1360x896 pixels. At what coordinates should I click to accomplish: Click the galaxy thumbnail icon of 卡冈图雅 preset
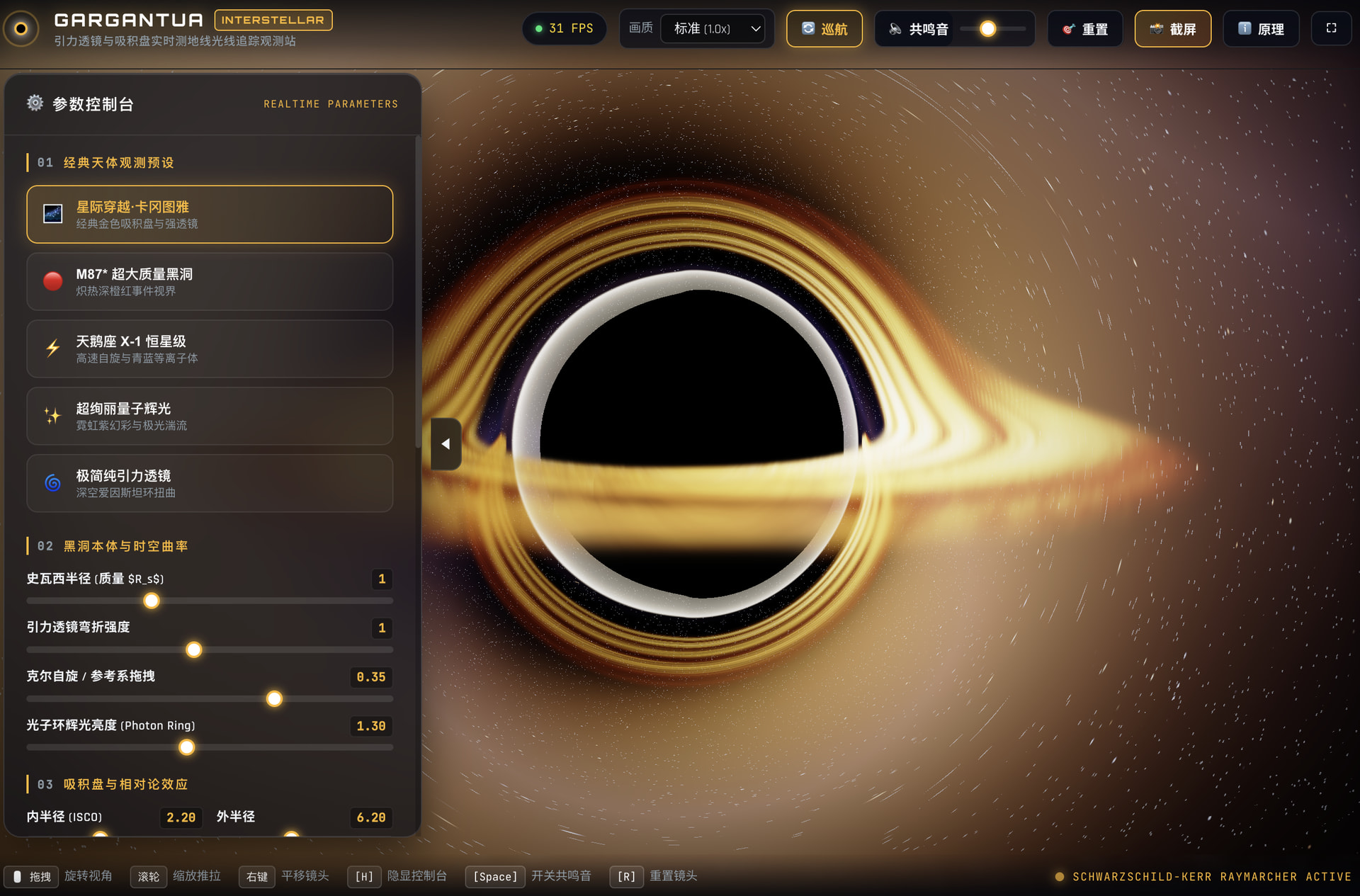coord(53,214)
